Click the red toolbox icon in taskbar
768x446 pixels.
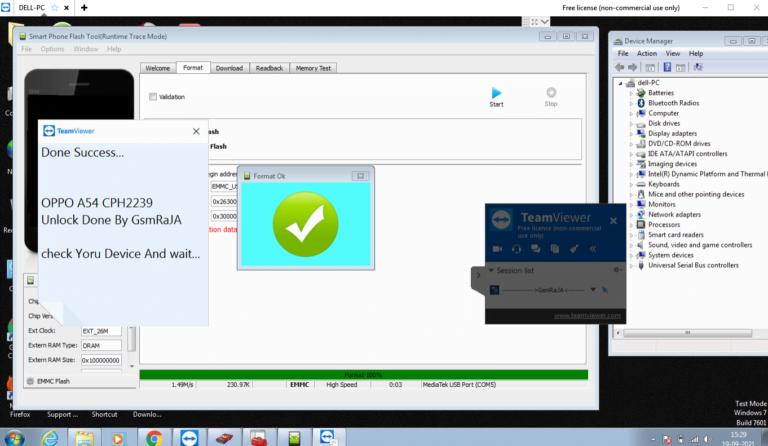tap(258, 438)
